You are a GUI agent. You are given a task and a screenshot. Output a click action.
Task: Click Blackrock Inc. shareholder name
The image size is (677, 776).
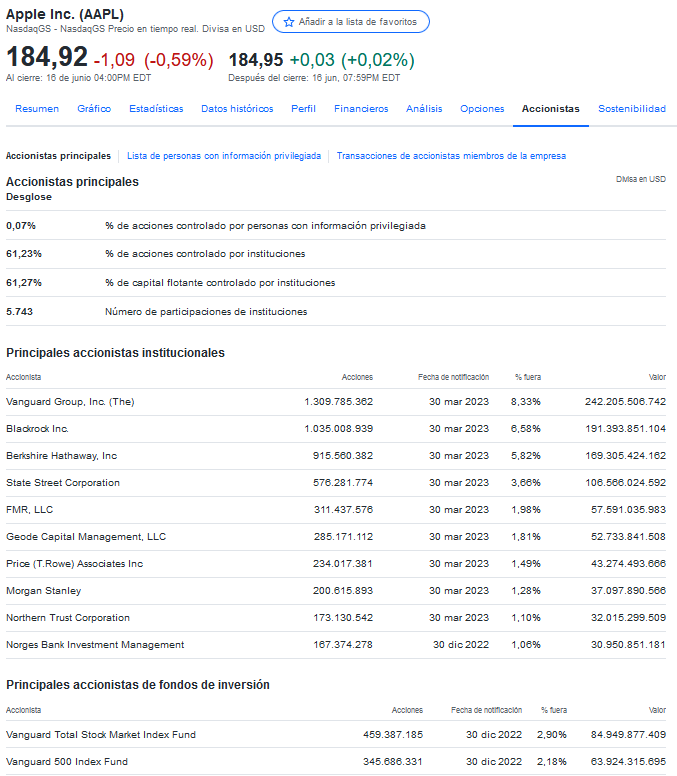37,429
